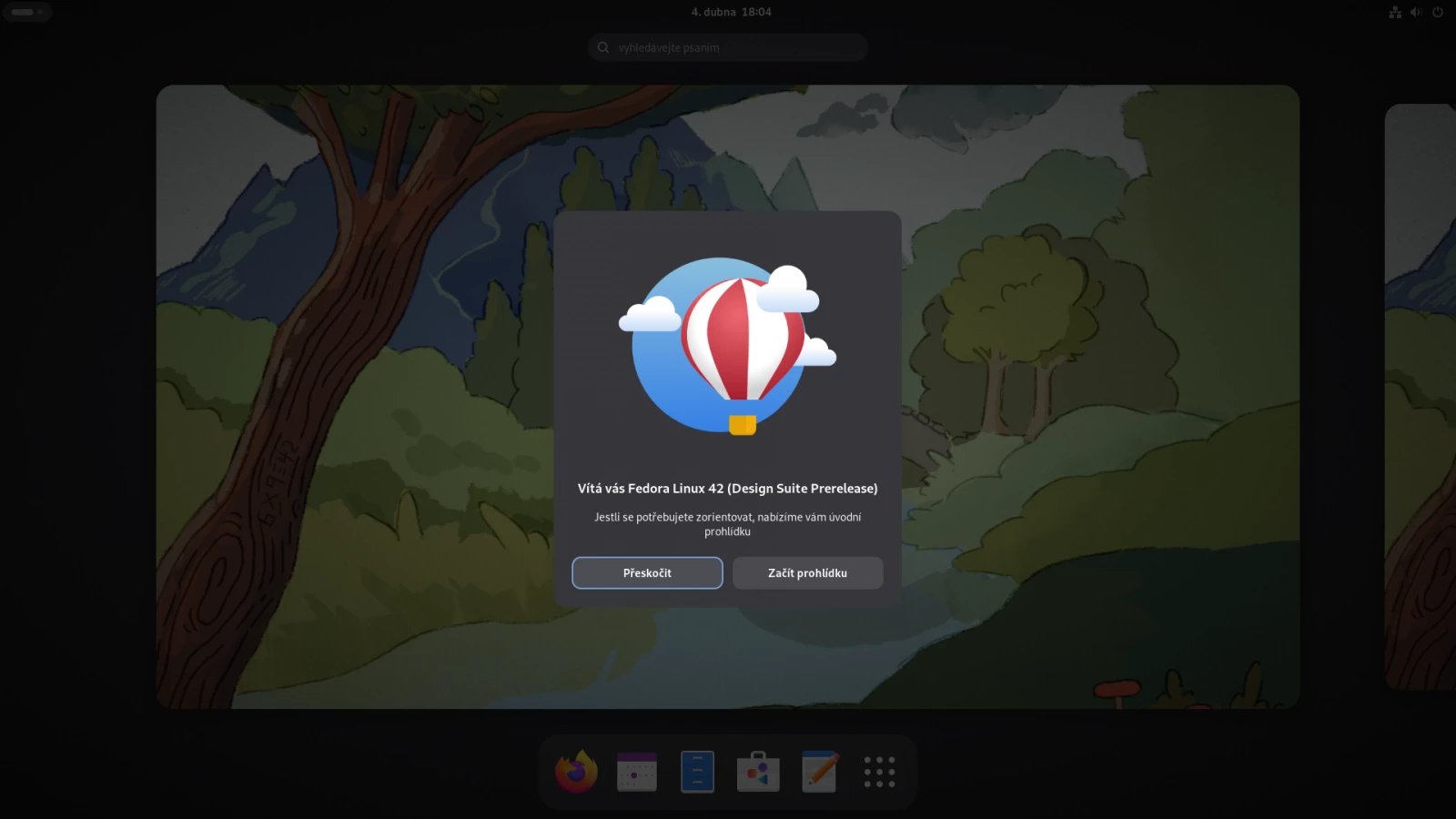Viewport: 1456px width, 819px height.
Task: Open the Calendar app in the dash
Action: [x=637, y=772]
